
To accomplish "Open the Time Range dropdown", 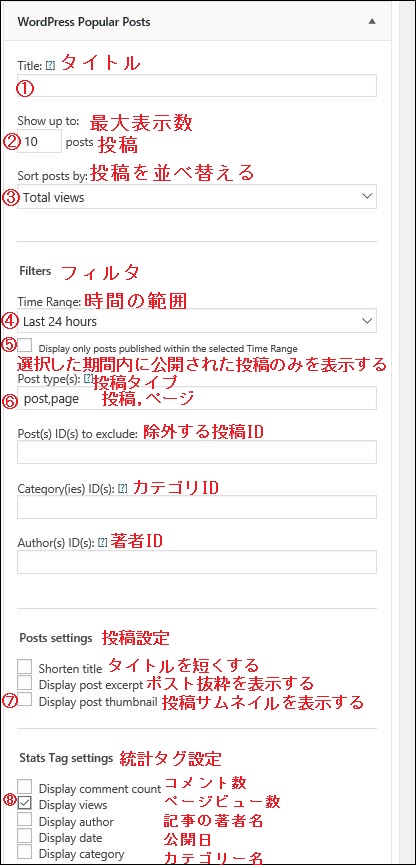I will 197,321.
